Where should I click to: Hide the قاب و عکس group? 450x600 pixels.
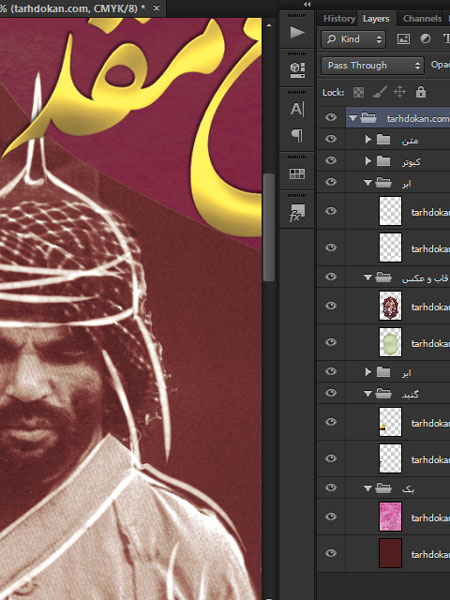[331, 276]
